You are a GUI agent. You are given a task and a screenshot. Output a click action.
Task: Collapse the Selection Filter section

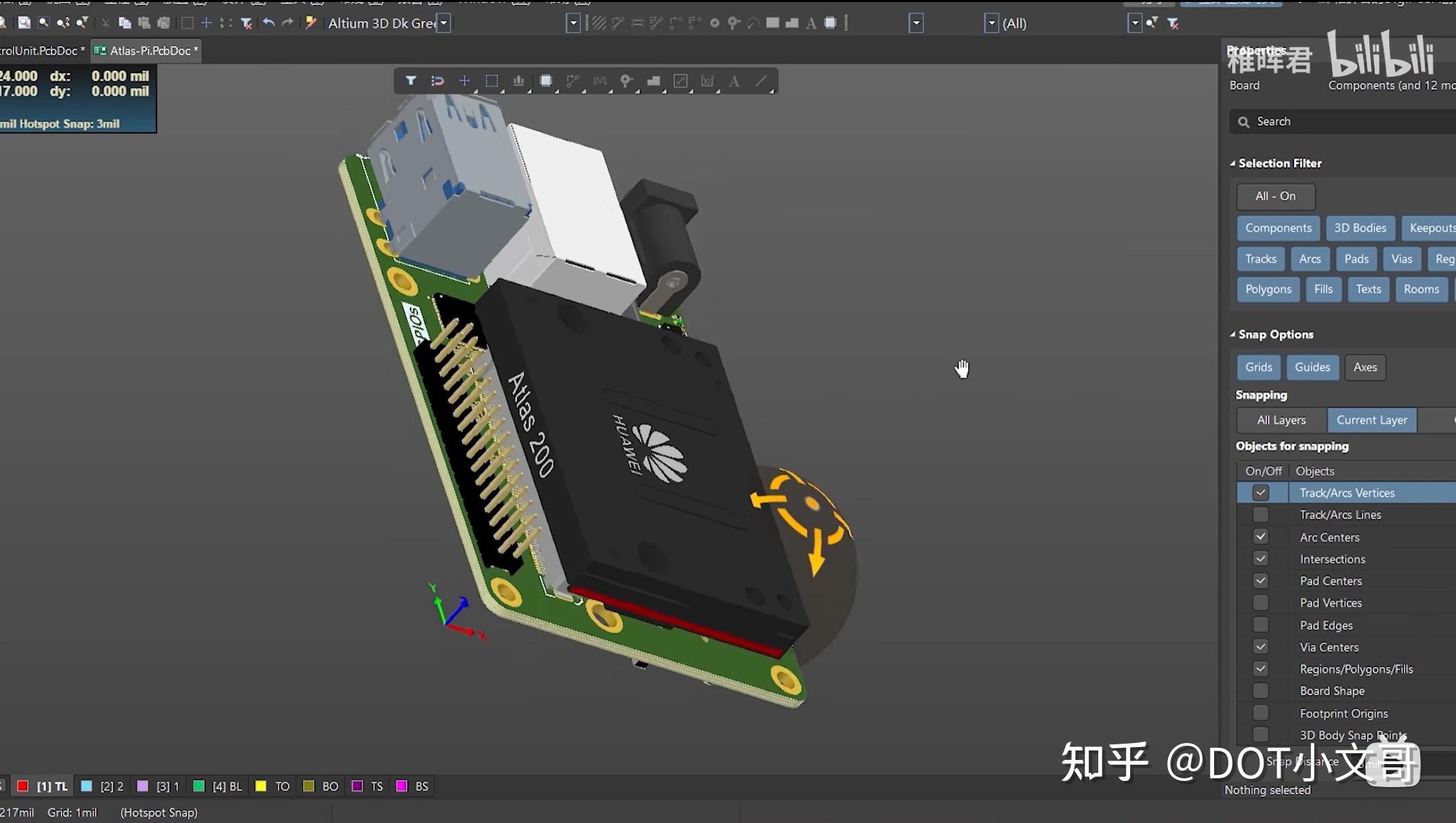1233,163
